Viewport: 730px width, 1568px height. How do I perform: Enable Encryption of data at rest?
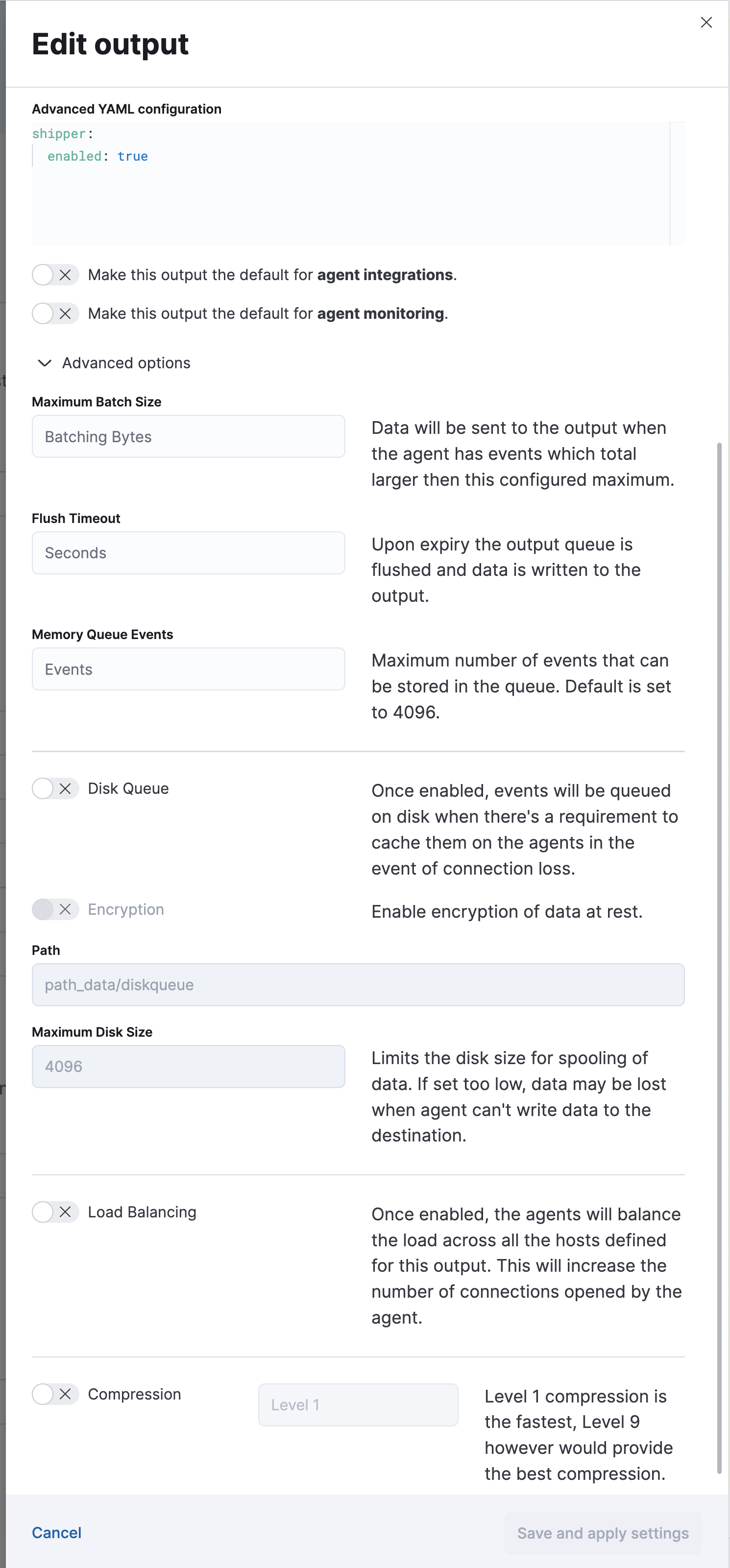55,909
